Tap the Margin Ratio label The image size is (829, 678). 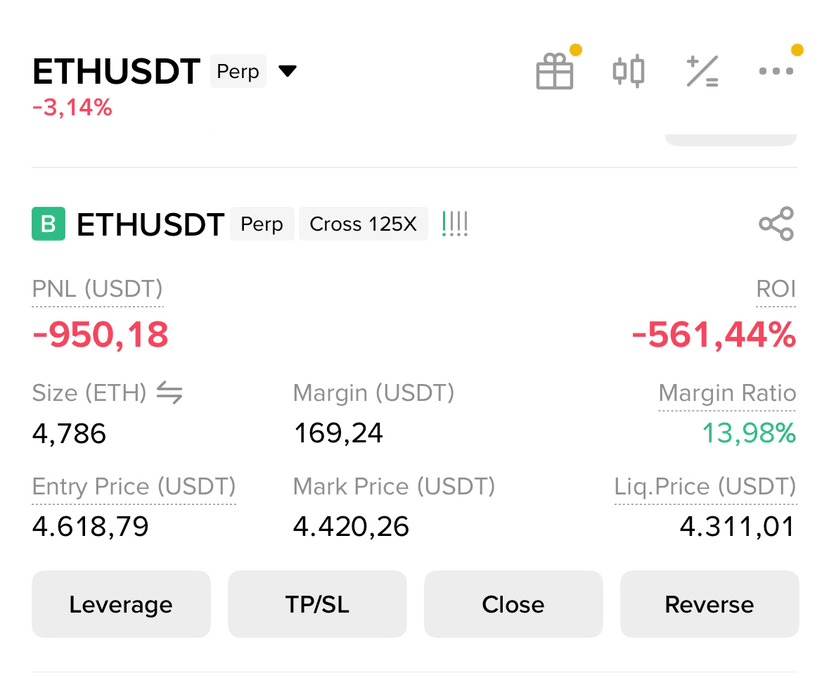pos(727,393)
